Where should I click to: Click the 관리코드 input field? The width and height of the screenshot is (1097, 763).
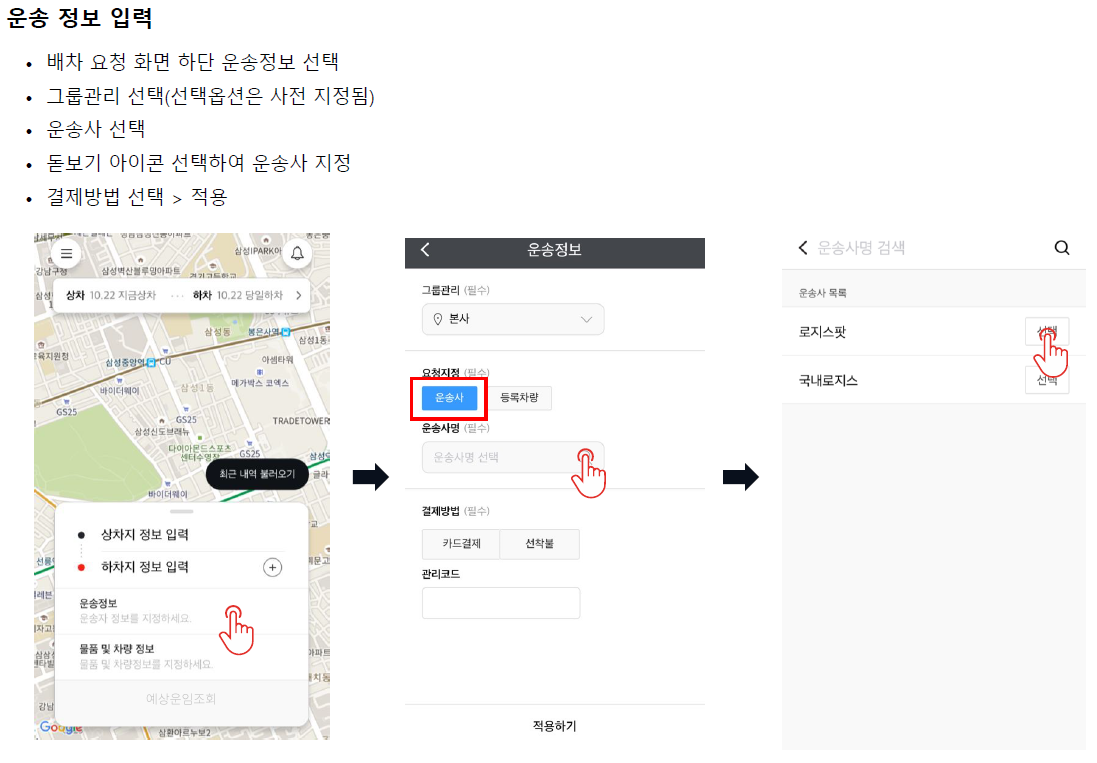tap(501, 603)
